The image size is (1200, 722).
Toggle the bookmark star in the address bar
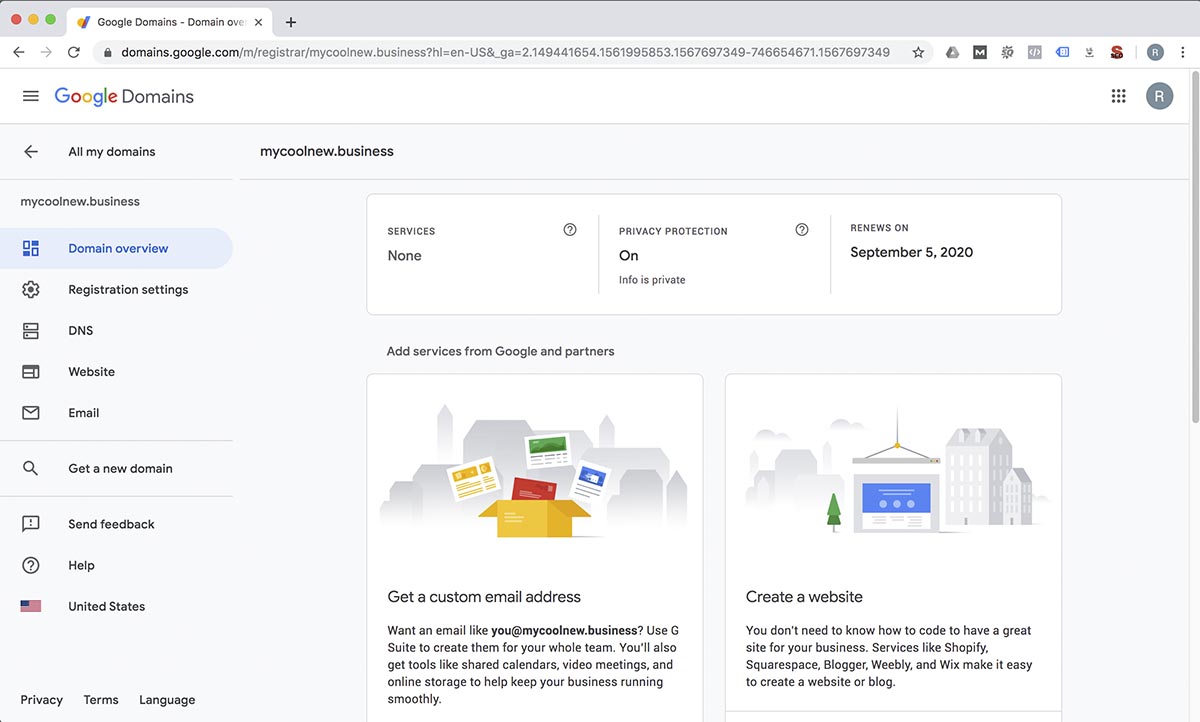click(918, 51)
